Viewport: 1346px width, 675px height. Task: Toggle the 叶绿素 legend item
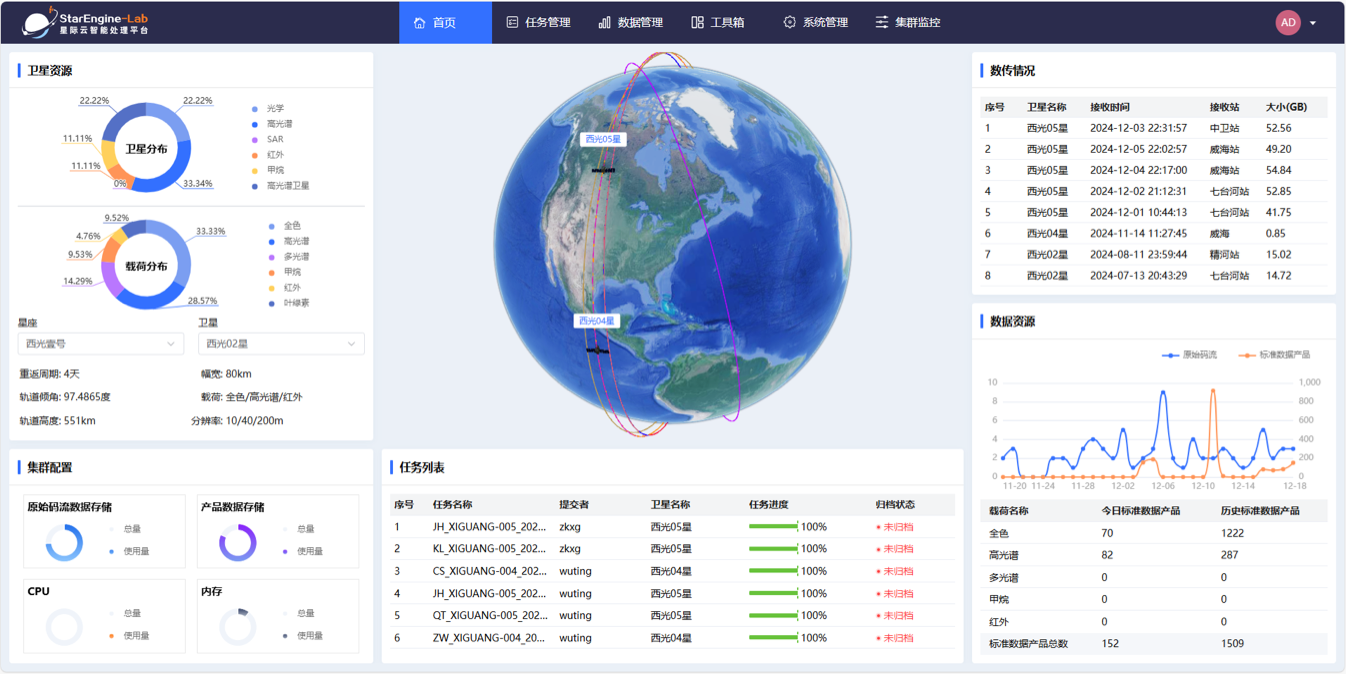(x=288, y=303)
